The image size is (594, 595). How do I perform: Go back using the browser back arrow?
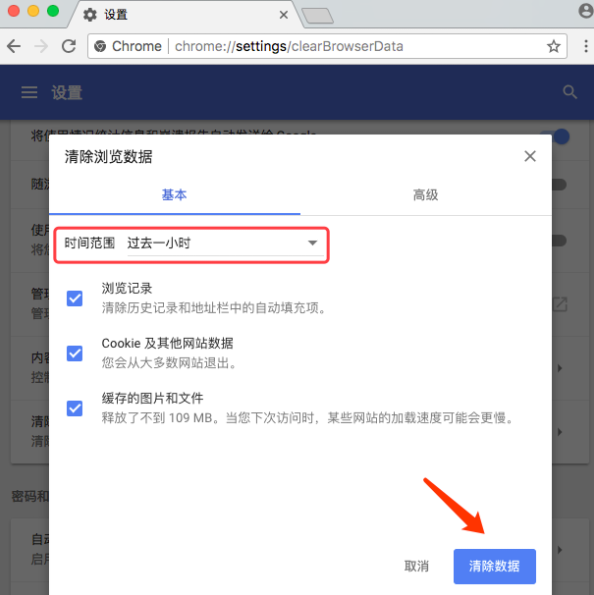[x=14, y=46]
